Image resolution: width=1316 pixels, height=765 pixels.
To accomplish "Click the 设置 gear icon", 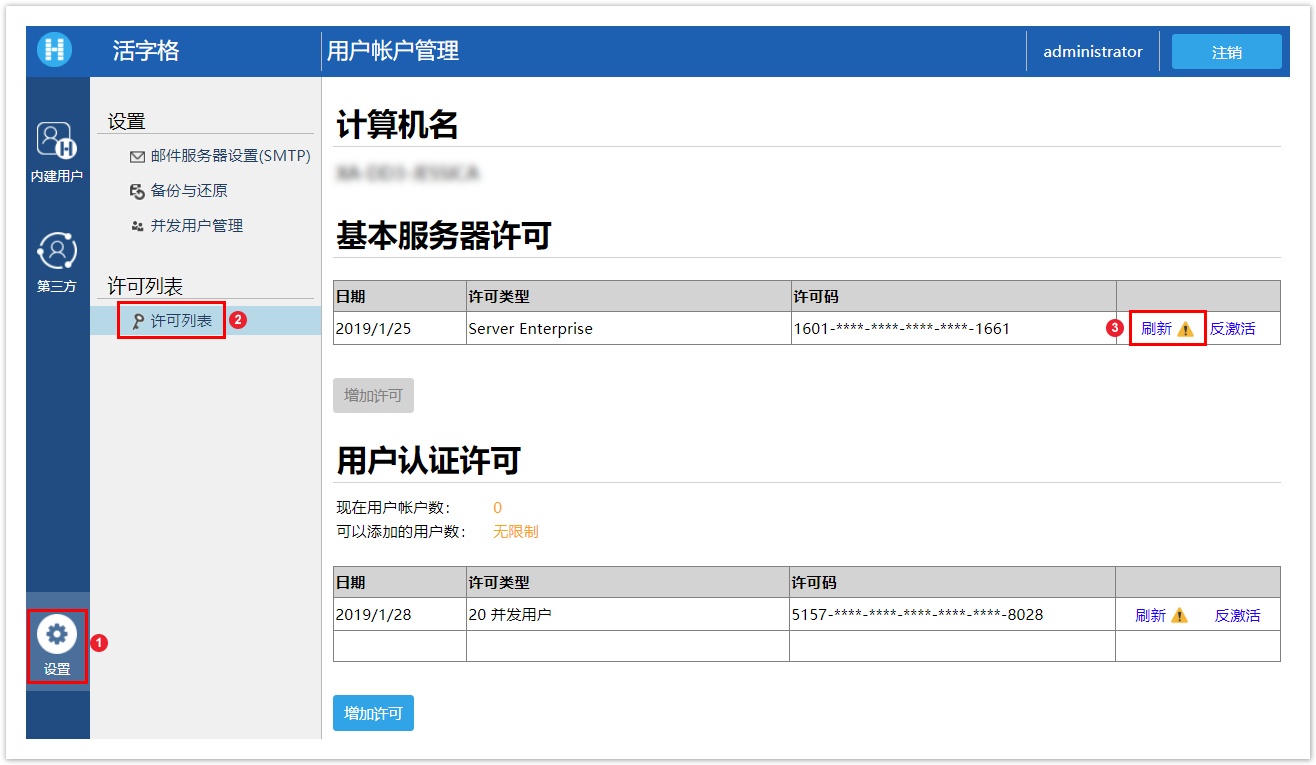I will click(x=57, y=634).
